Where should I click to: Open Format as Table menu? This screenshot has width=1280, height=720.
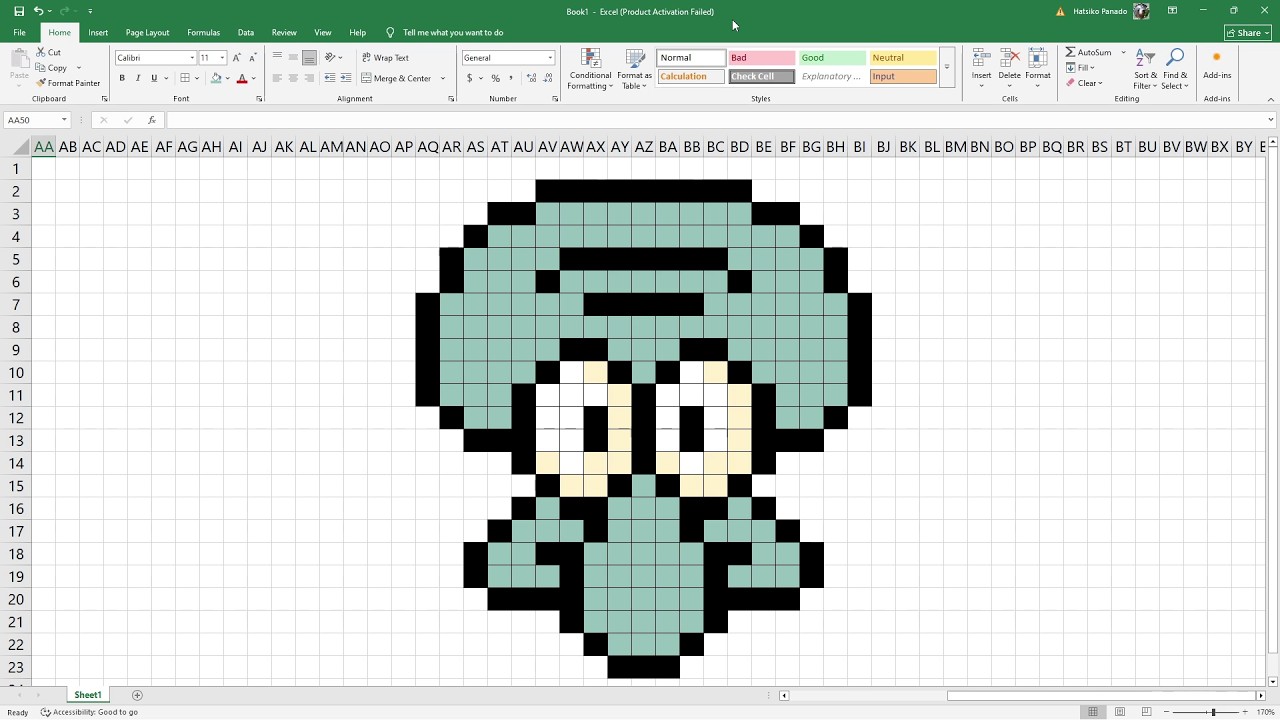[634, 69]
